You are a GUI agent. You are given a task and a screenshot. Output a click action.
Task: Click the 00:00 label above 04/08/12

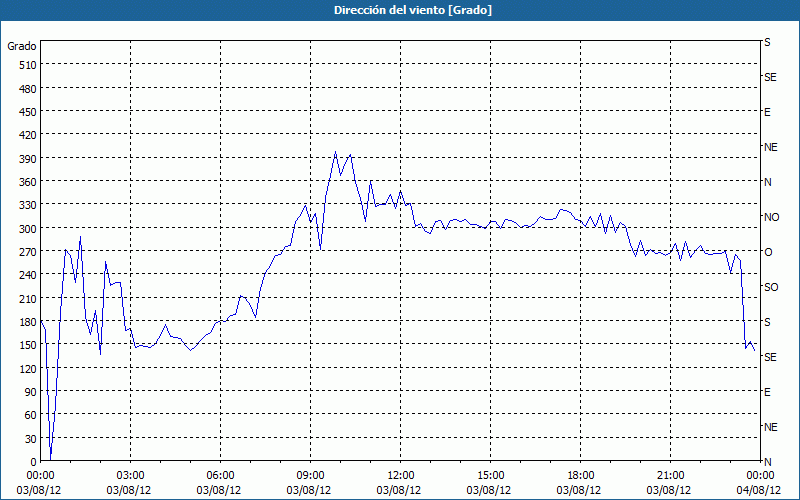click(760, 476)
